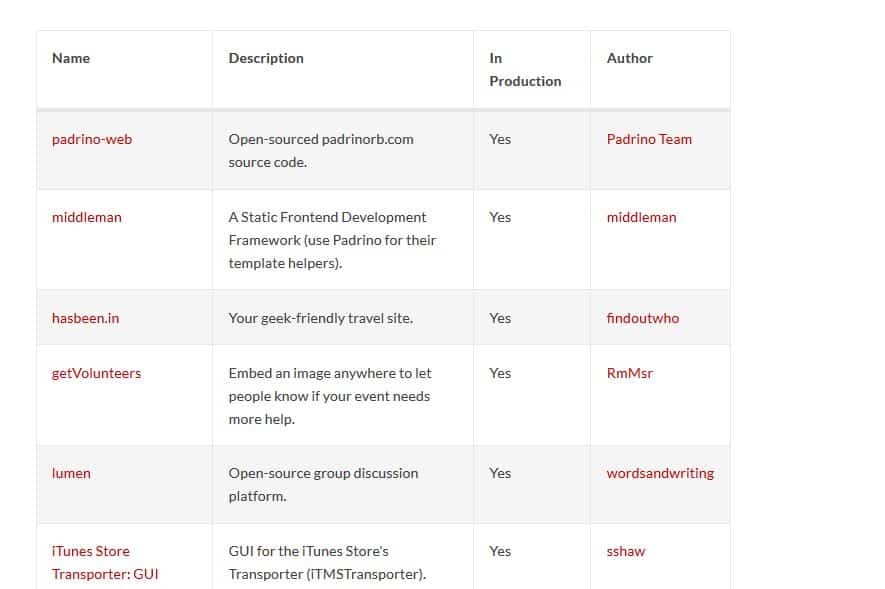Select the hasbeen.in description text
This screenshot has width=885, height=589.
(320, 318)
